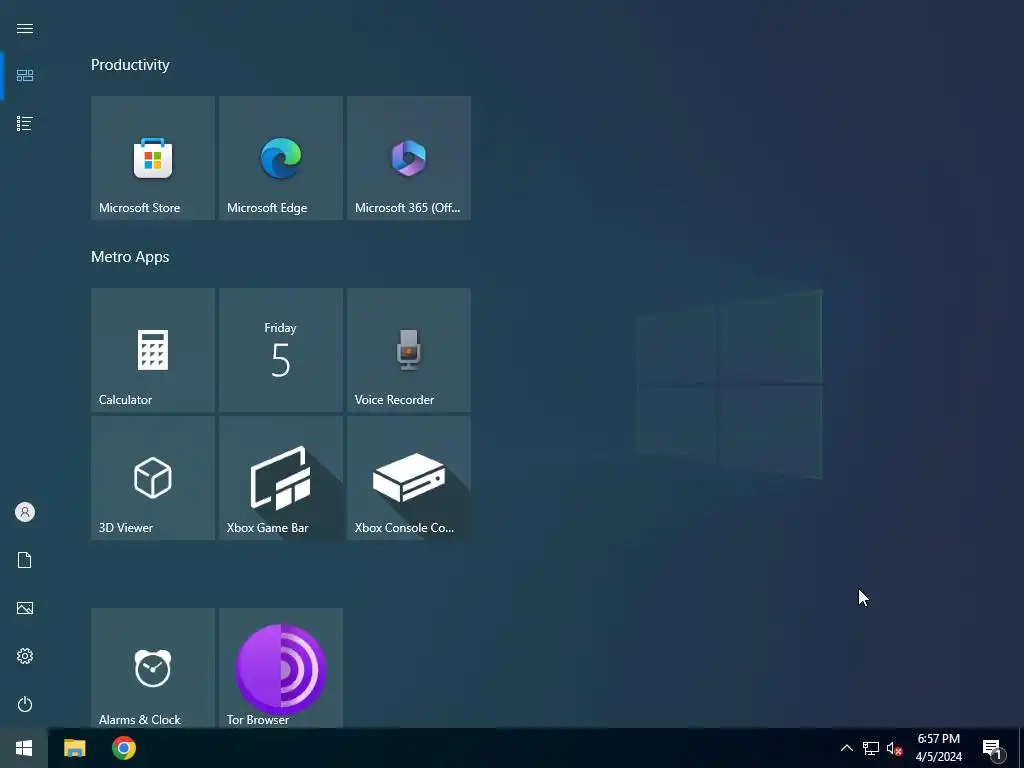Open the 3D Viewer tile
Image resolution: width=1024 pixels, height=768 pixels.
153,478
